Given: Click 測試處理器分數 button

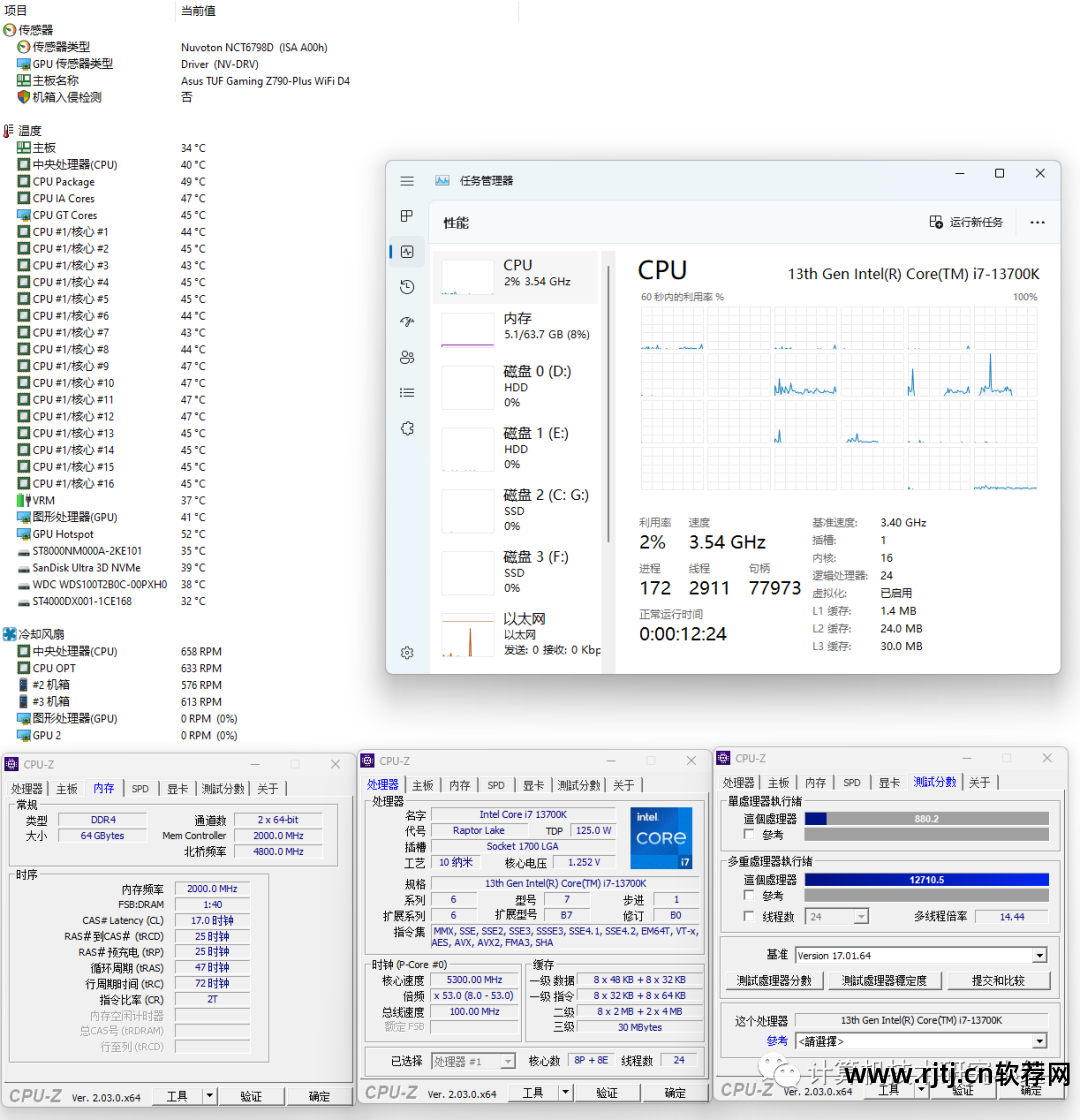Looking at the screenshot, I should tap(774, 980).
